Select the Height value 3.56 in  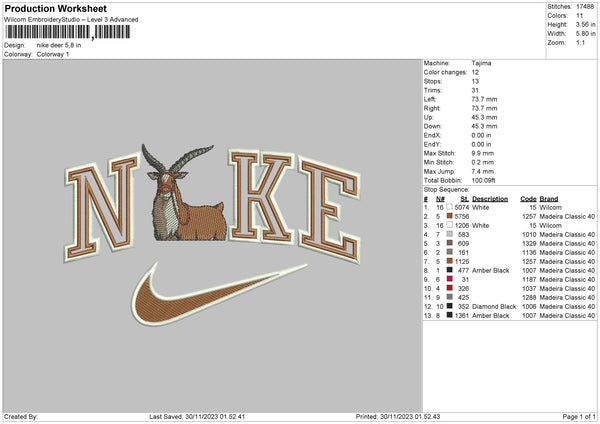point(585,24)
